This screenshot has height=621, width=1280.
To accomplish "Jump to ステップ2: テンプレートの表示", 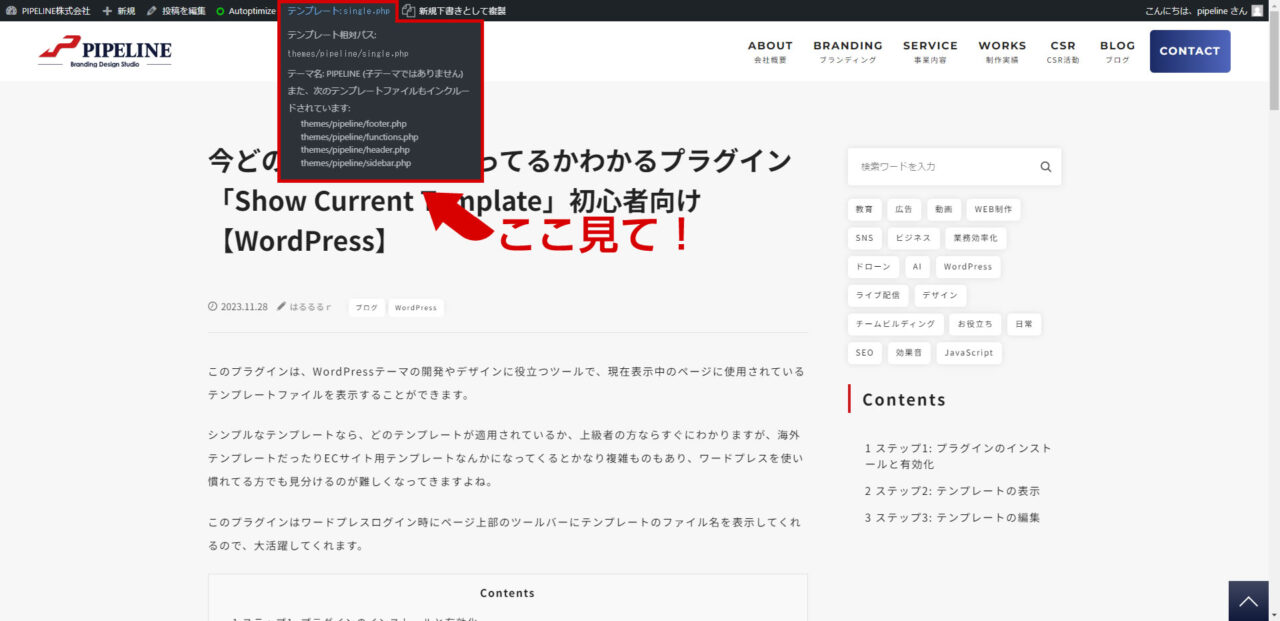I will pos(952,491).
